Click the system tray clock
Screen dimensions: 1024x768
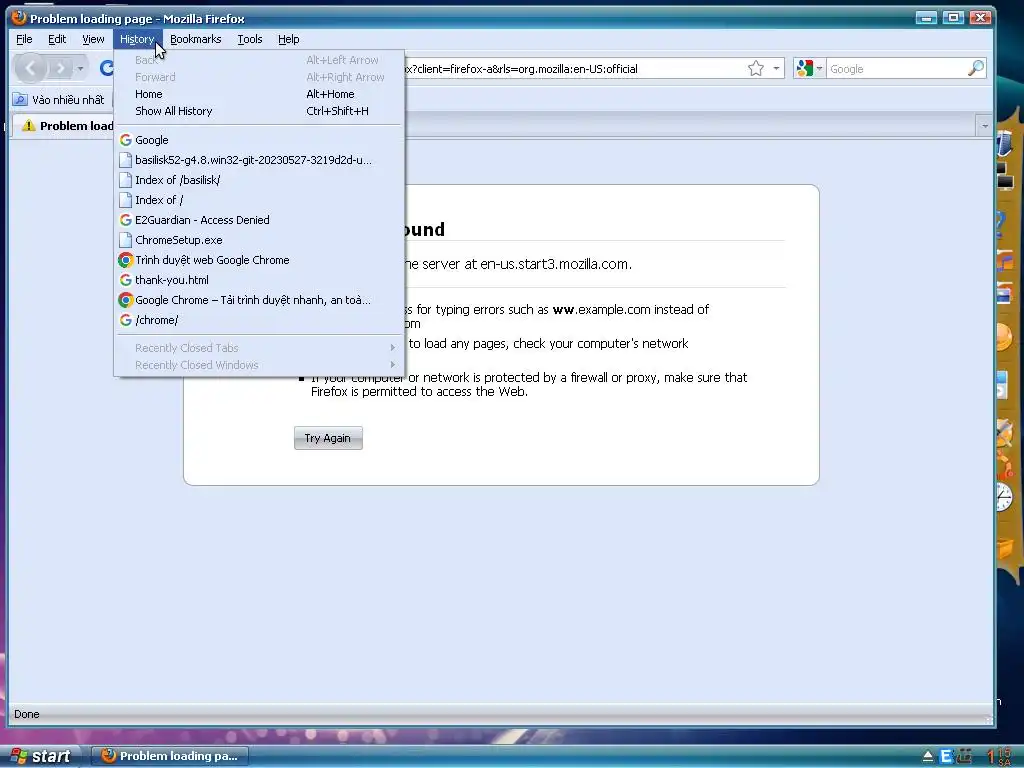999,757
